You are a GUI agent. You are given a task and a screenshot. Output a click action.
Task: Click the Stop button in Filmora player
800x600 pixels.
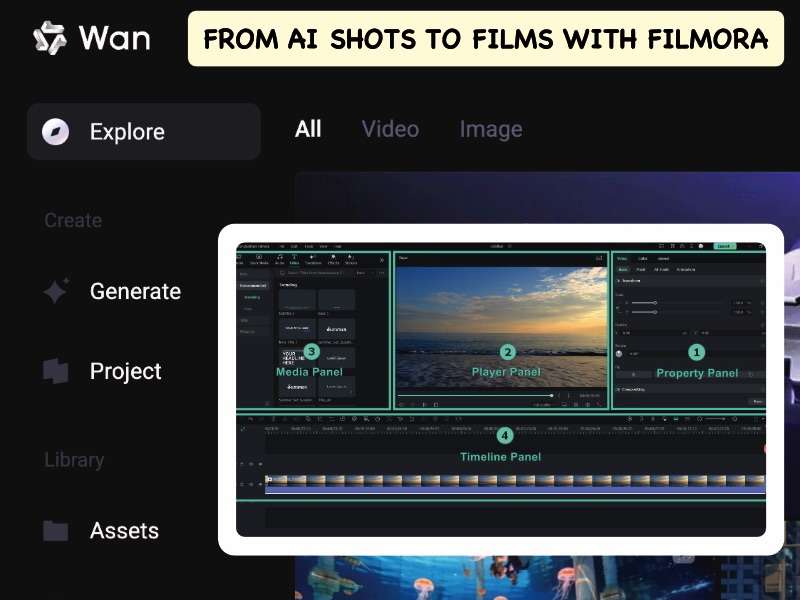tap(436, 404)
